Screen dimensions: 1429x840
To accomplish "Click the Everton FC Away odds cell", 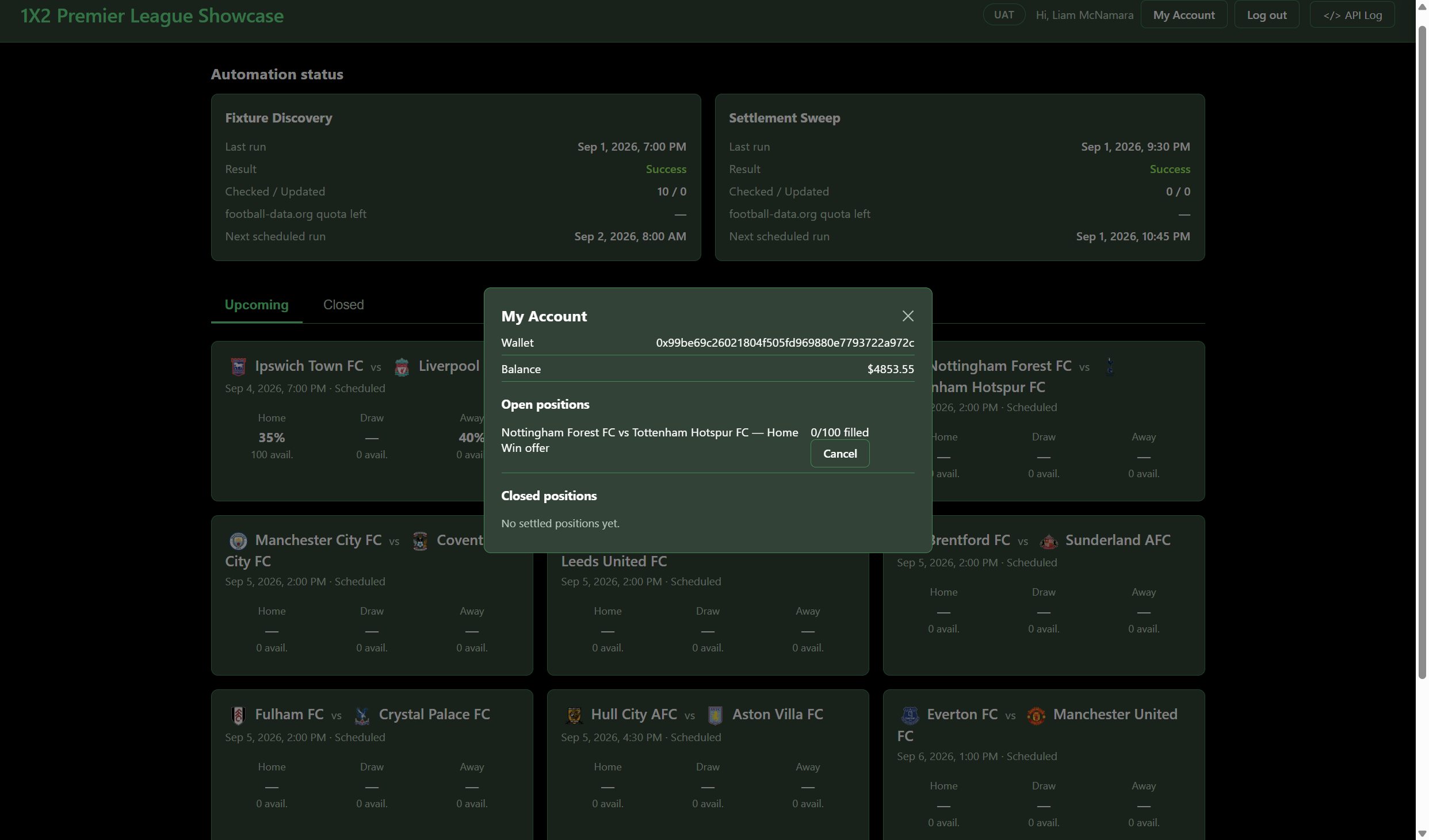I will point(1144,804).
